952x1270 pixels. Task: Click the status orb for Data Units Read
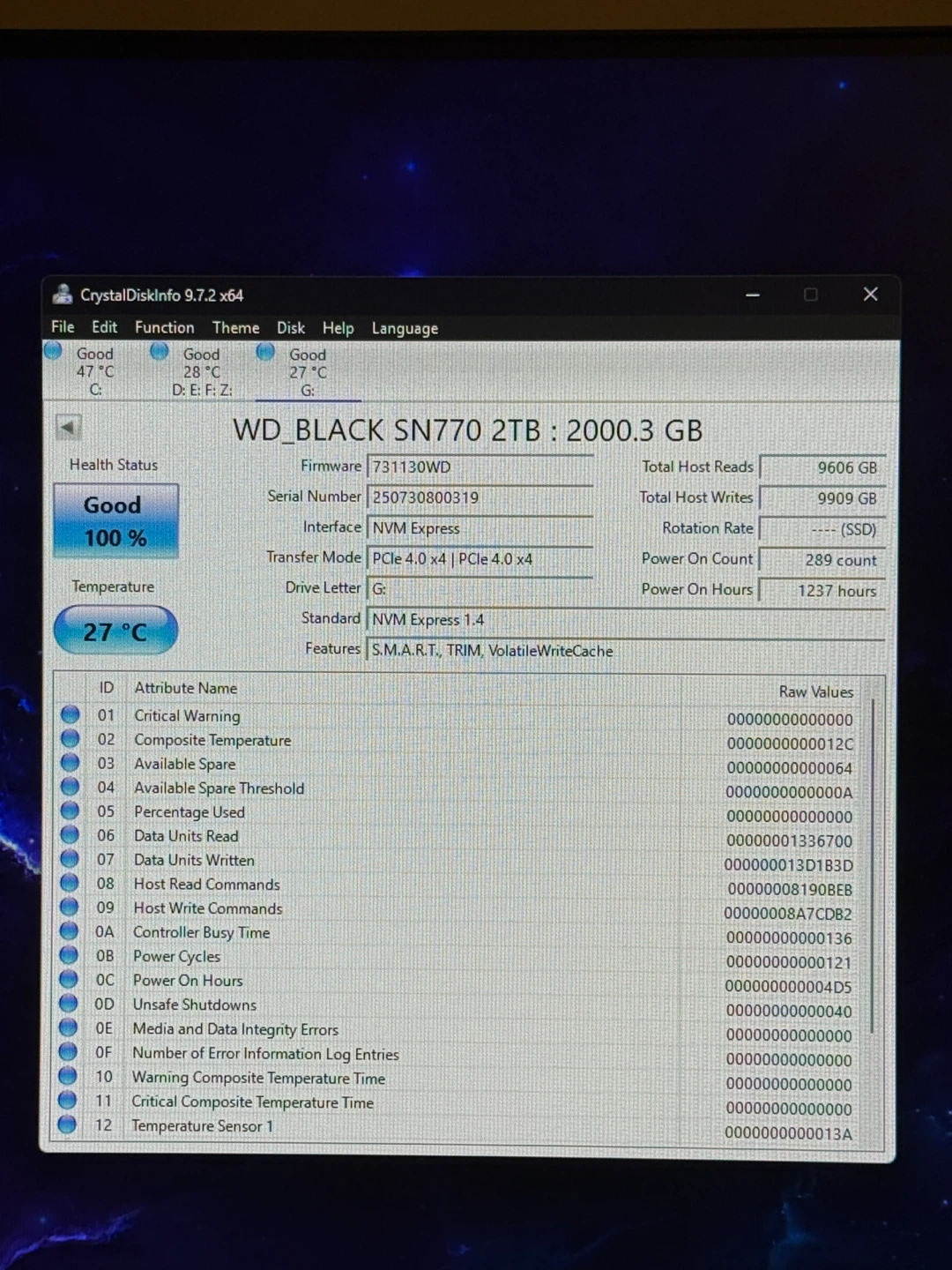point(70,834)
